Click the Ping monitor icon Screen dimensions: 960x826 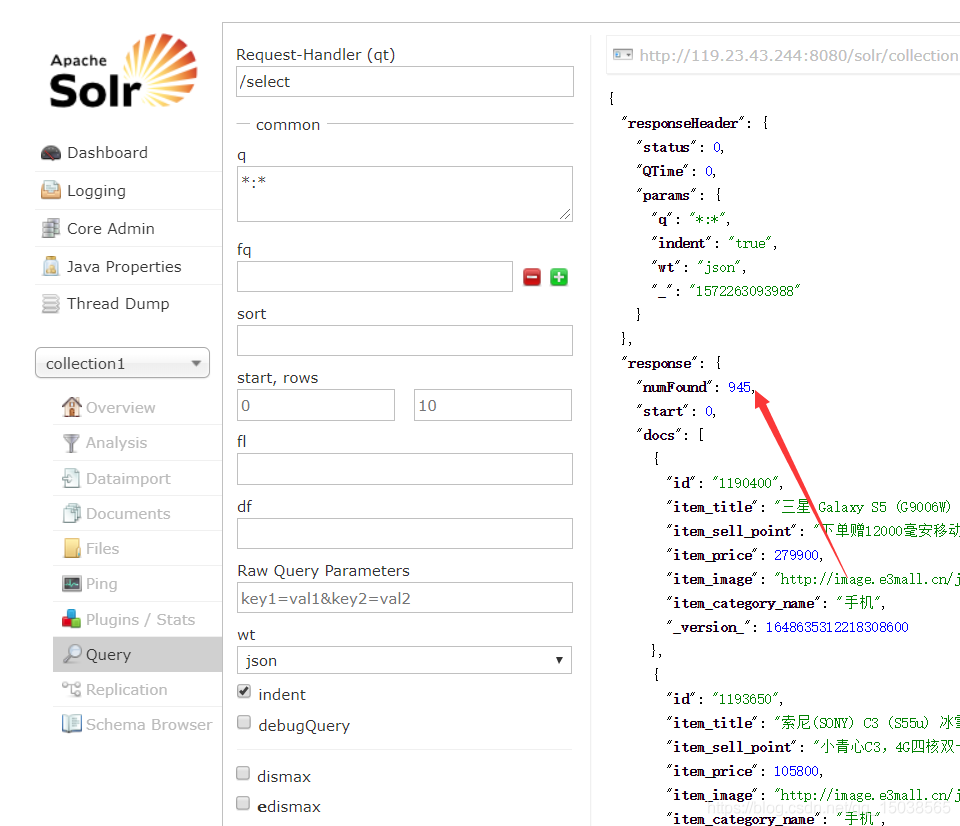tap(72, 584)
